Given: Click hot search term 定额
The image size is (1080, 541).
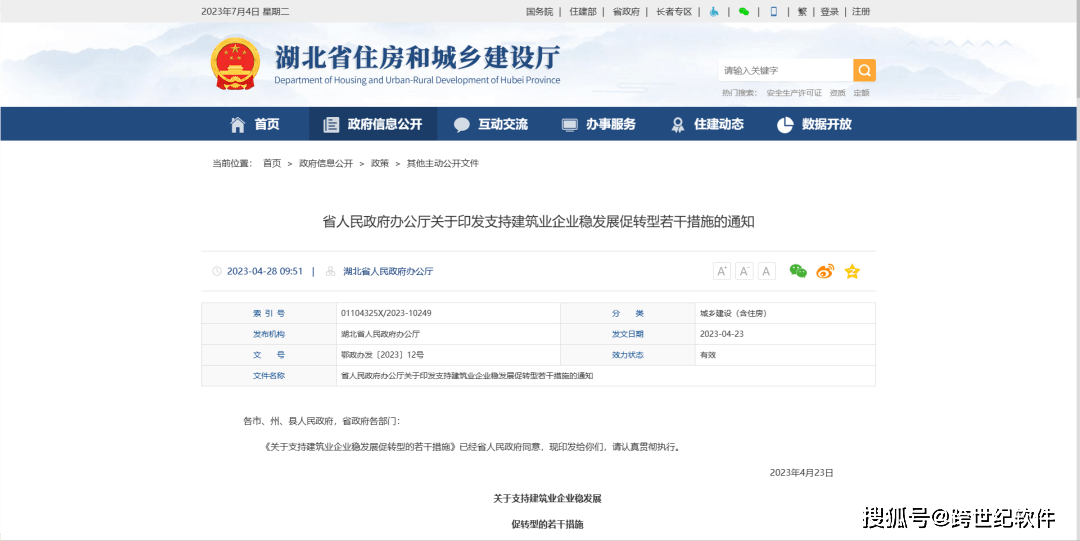Looking at the screenshot, I should click(861, 93).
